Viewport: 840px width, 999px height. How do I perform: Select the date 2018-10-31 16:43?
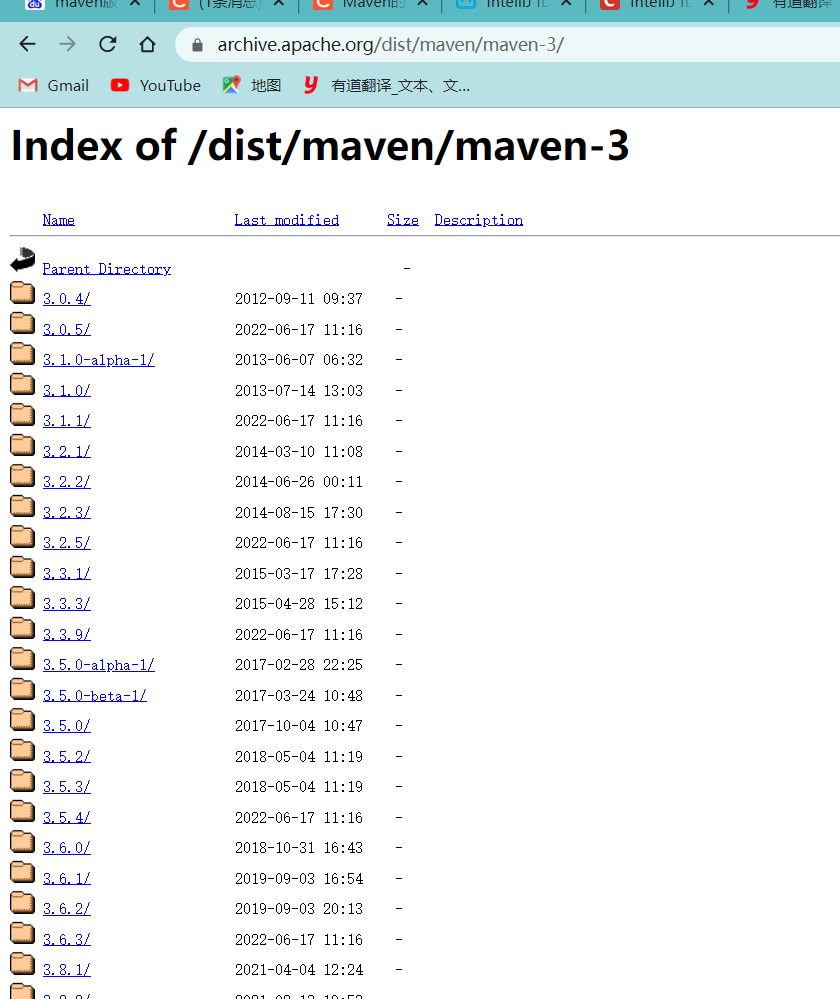[299, 848]
